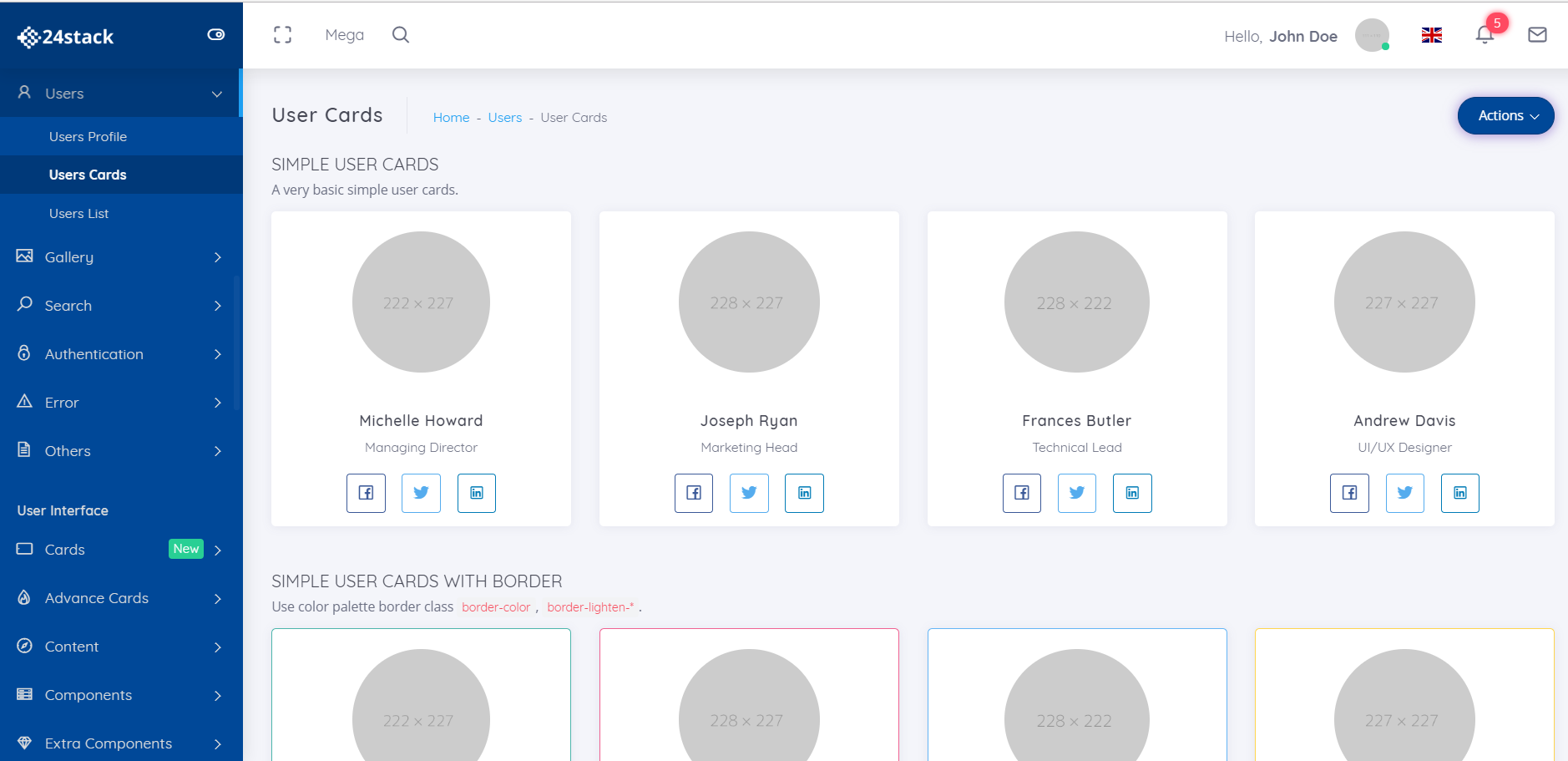Open the search magnifier icon in header

[x=401, y=34]
